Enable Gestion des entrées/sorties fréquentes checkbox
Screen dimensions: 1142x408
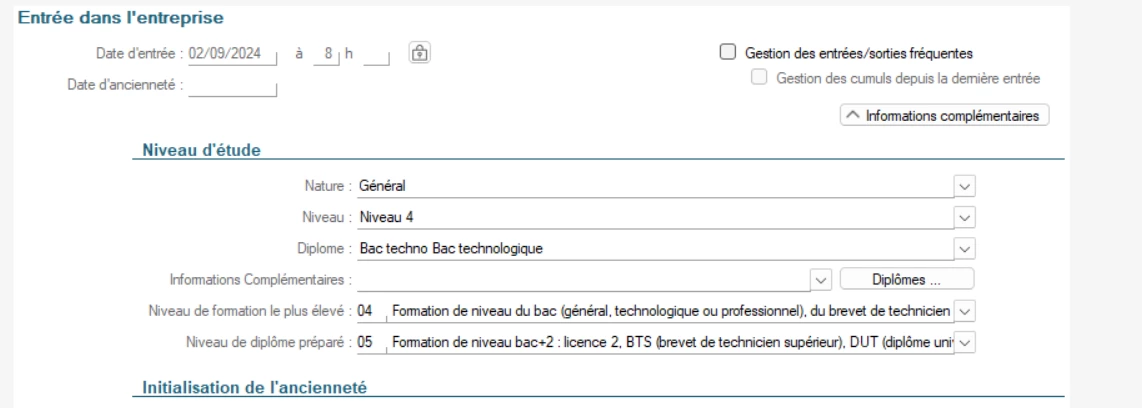coord(727,53)
